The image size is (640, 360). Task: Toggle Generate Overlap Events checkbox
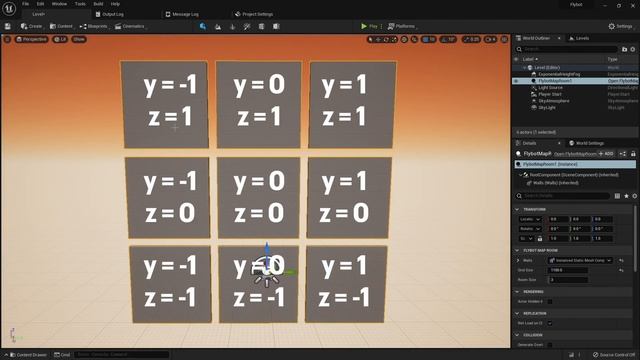[550, 345]
